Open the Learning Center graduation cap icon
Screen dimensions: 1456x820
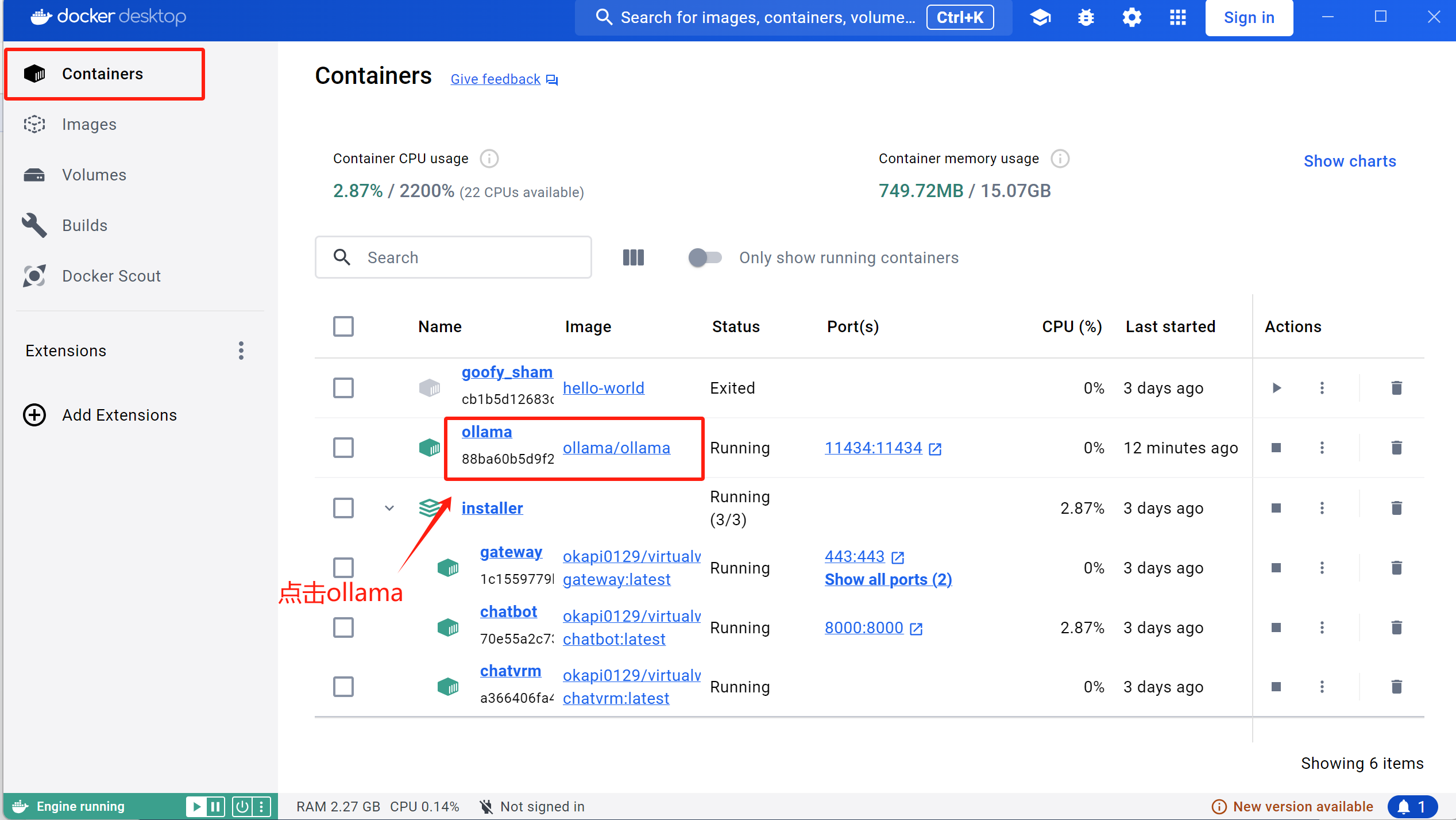[x=1040, y=17]
